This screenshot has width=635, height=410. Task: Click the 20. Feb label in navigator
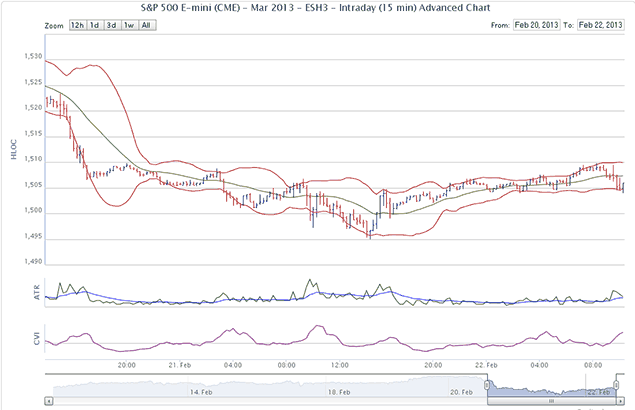(x=461, y=392)
